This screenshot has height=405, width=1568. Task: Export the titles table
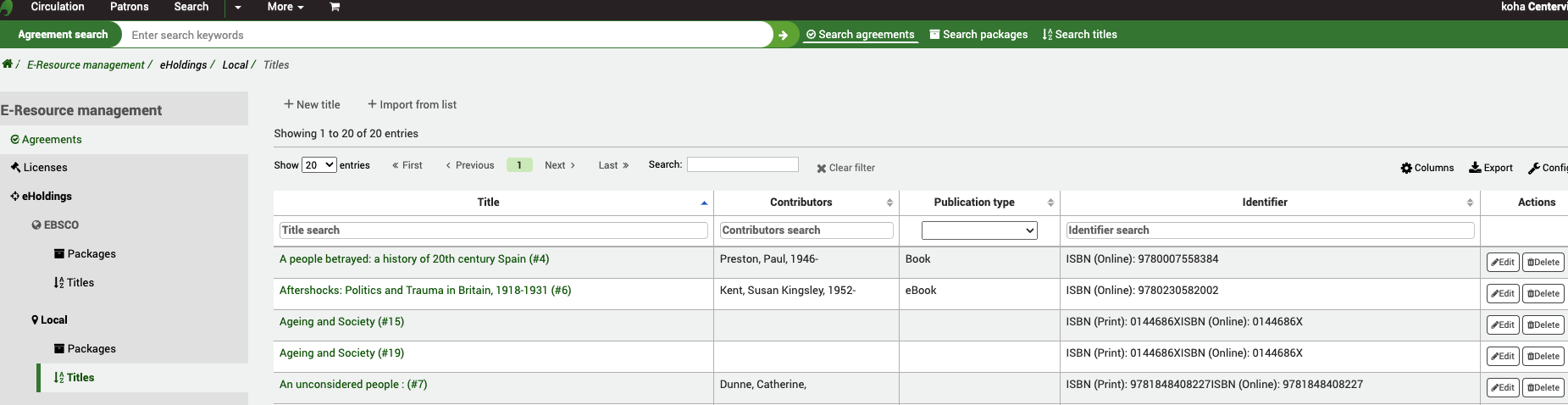1491,168
